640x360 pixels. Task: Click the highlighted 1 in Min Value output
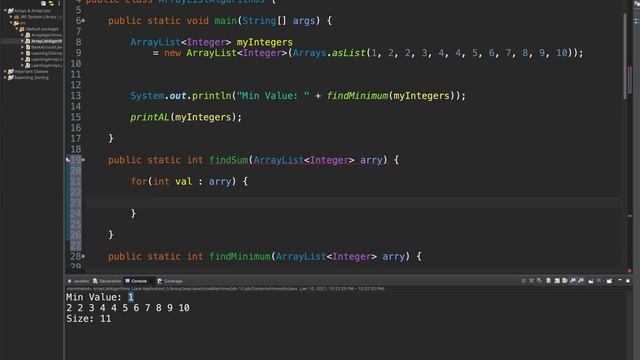click(x=131, y=297)
